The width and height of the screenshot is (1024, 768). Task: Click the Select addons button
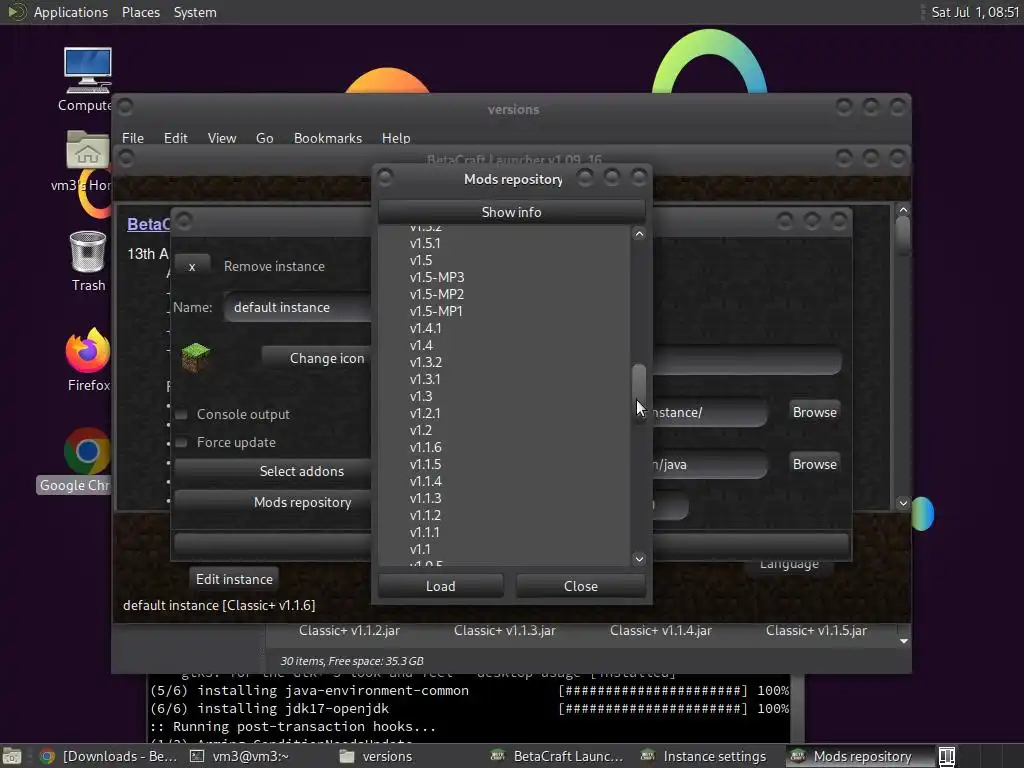point(274,471)
